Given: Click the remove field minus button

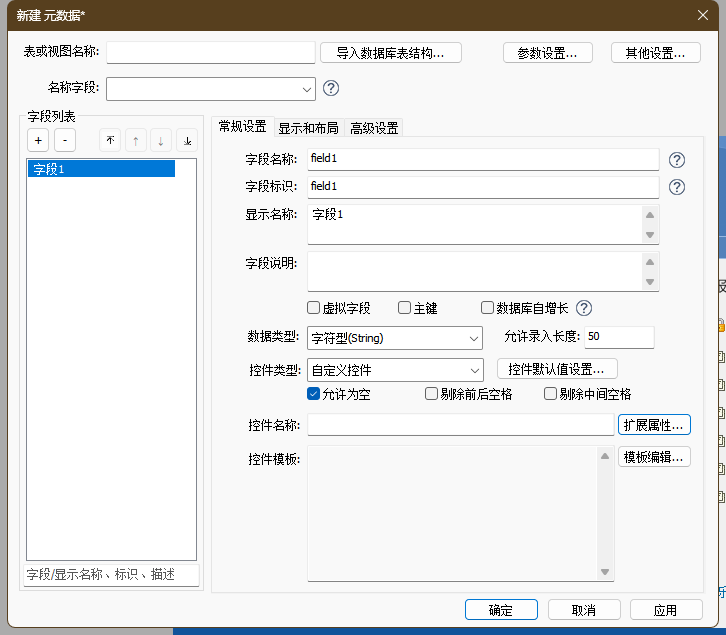Looking at the screenshot, I should (x=63, y=141).
